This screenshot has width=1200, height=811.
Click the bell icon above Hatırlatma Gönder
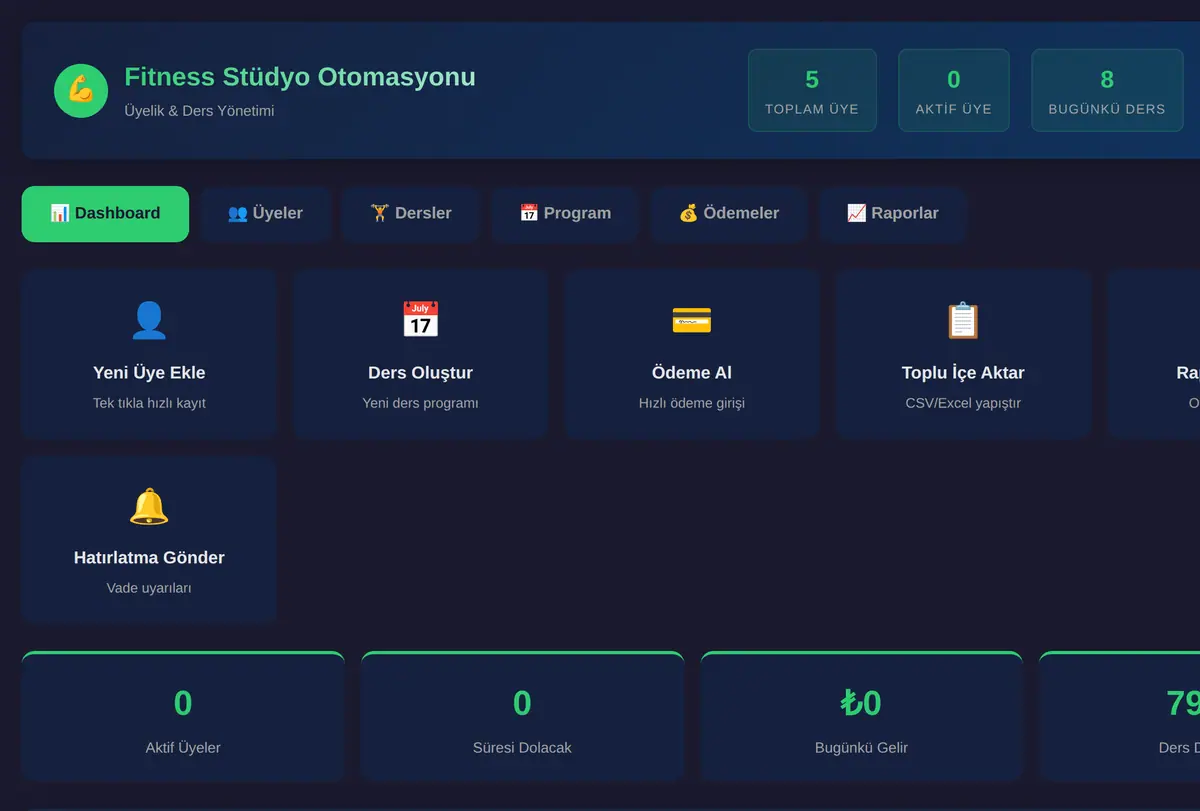(149, 506)
